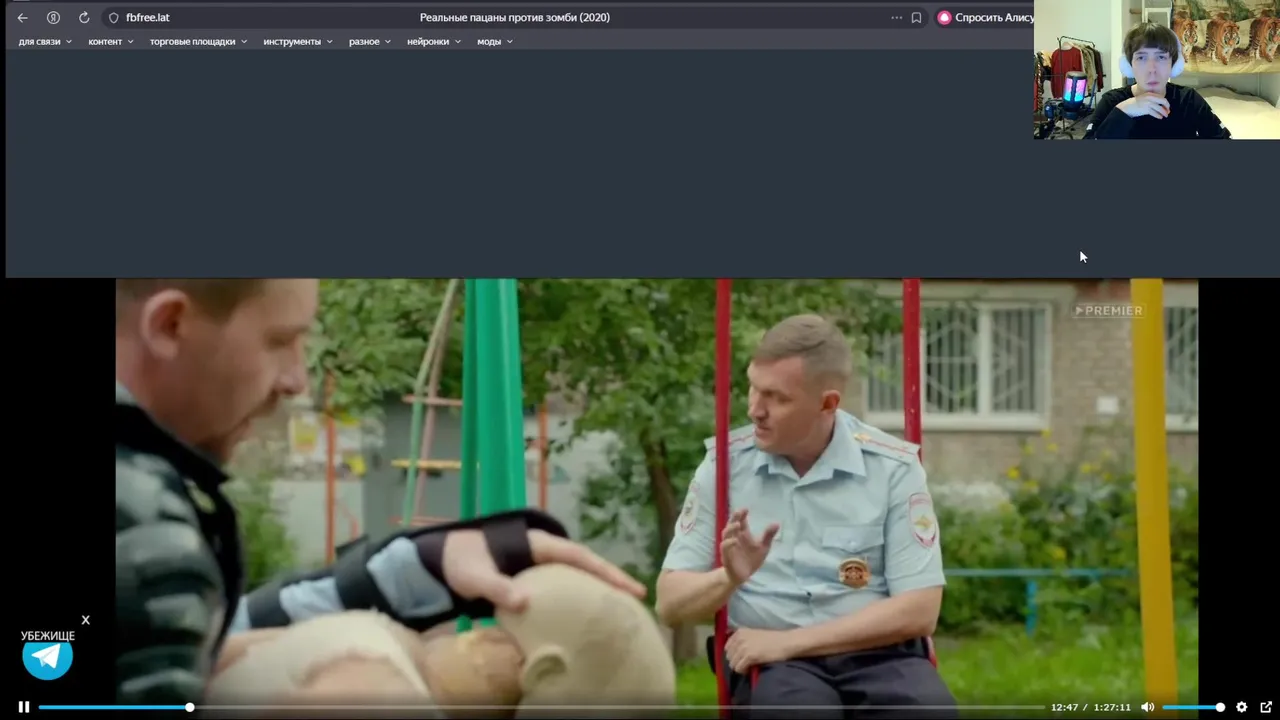Mute the video with speaker icon

[x=1148, y=707]
